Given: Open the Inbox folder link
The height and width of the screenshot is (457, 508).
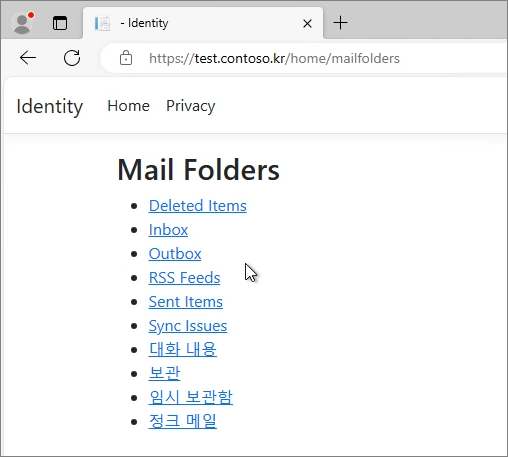Looking at the screenshot, I should [x=168, y=230].
